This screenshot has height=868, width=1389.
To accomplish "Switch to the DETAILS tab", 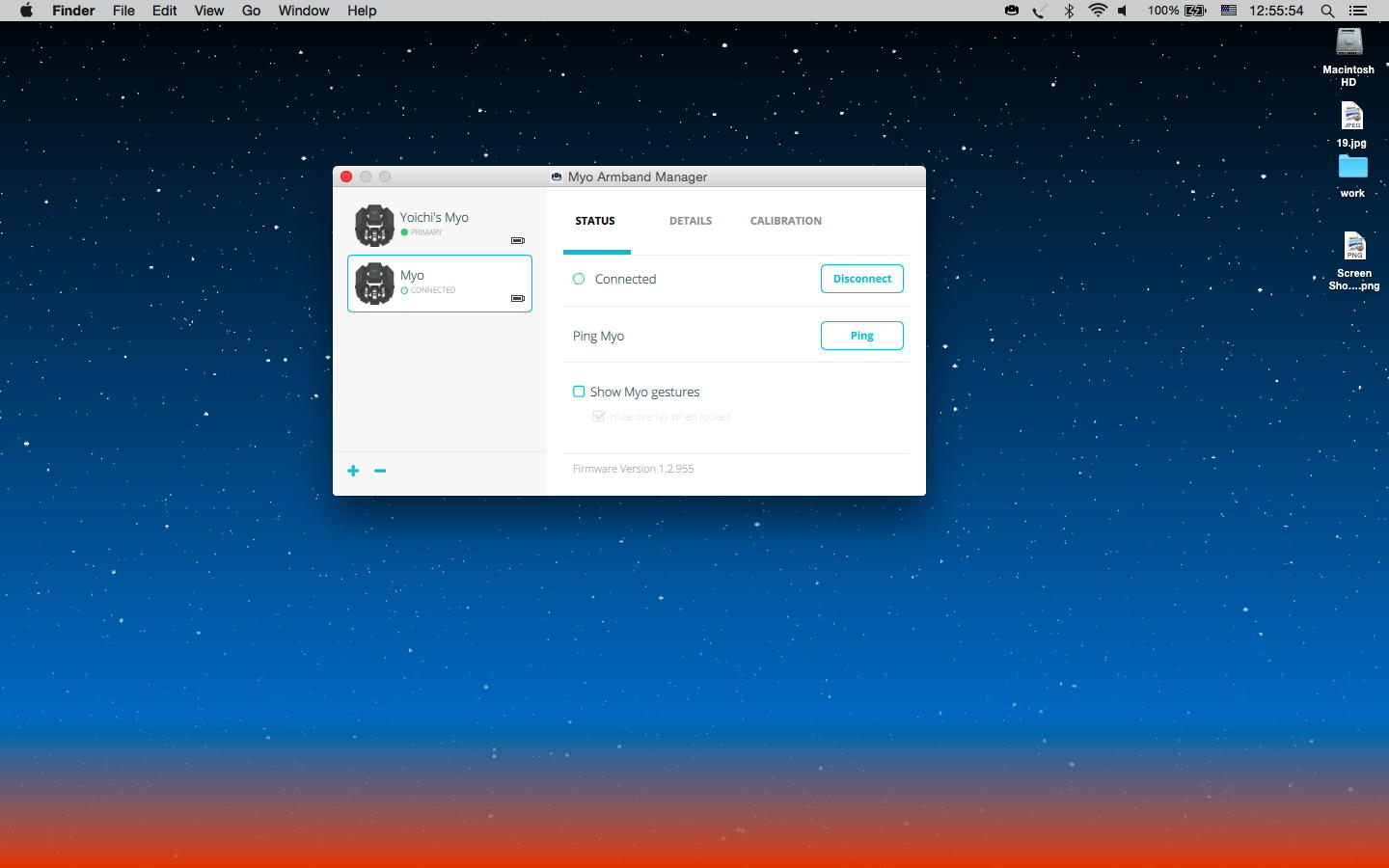I will 691,221.
